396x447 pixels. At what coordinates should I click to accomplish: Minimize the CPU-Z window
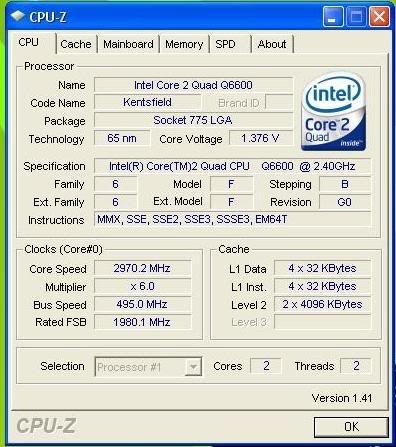click(333, 17)
